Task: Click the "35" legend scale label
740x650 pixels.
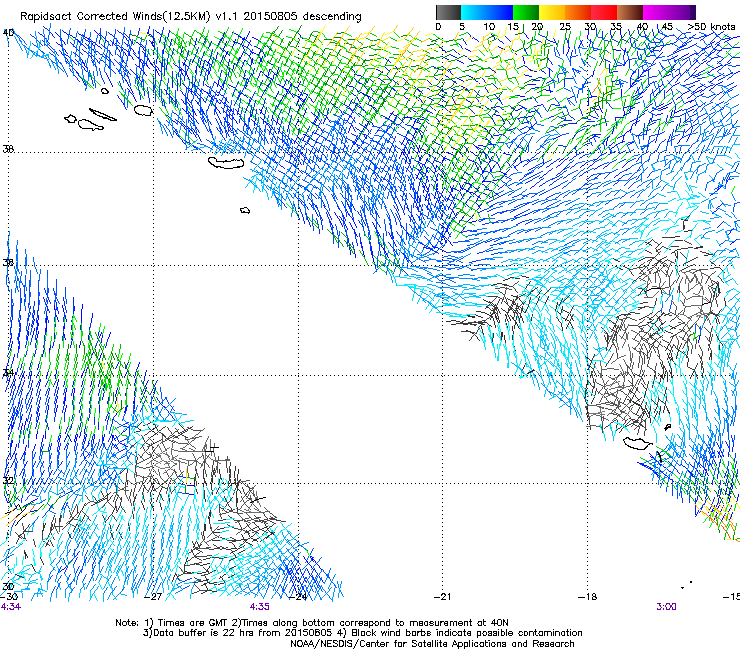Action: point(616,27)
